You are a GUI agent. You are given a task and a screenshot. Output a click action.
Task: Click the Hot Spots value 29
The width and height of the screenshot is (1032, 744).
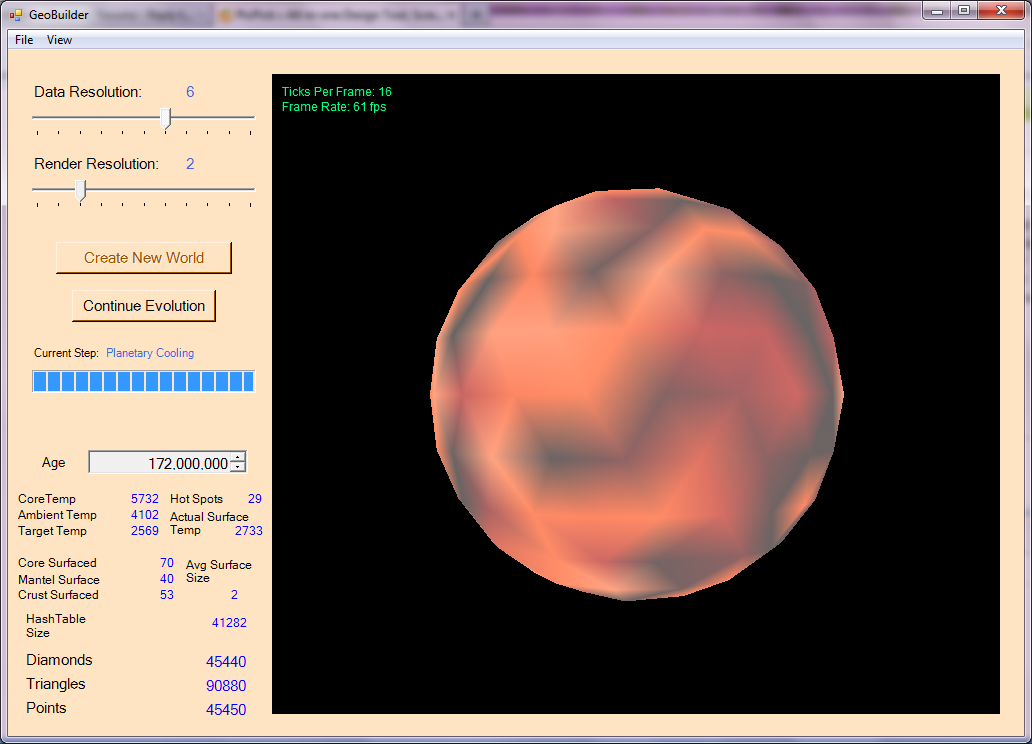(x=255, y=498)
